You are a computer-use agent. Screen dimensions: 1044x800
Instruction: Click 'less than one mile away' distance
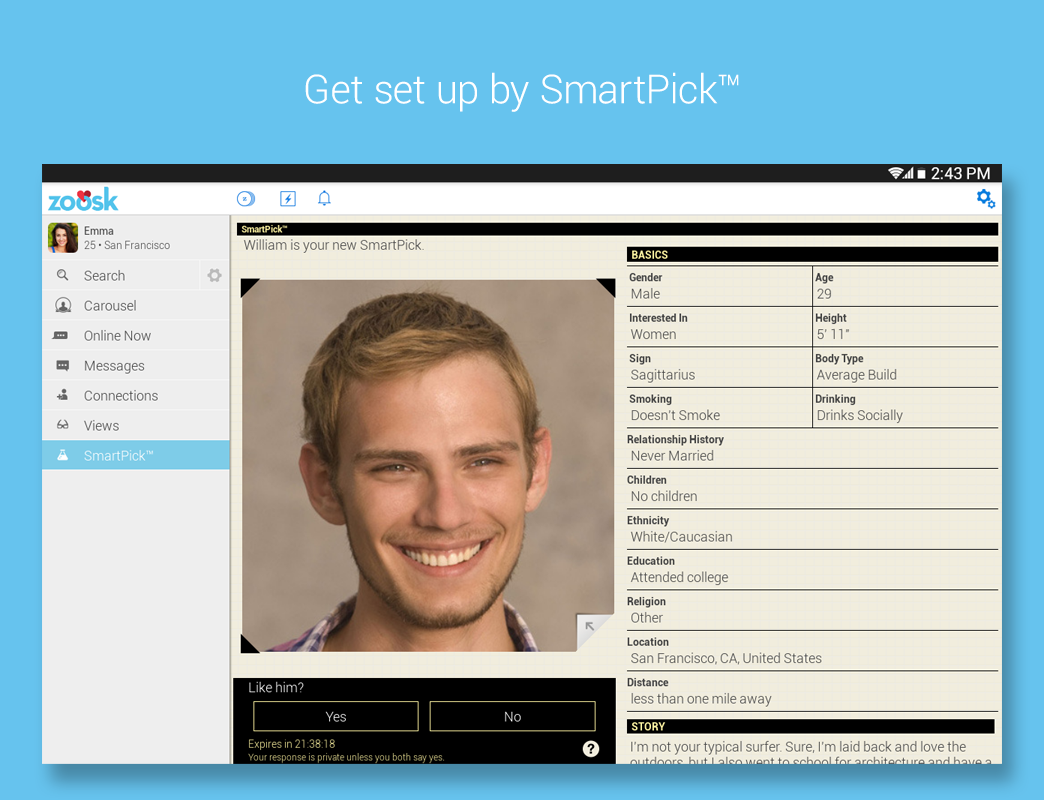700,699
